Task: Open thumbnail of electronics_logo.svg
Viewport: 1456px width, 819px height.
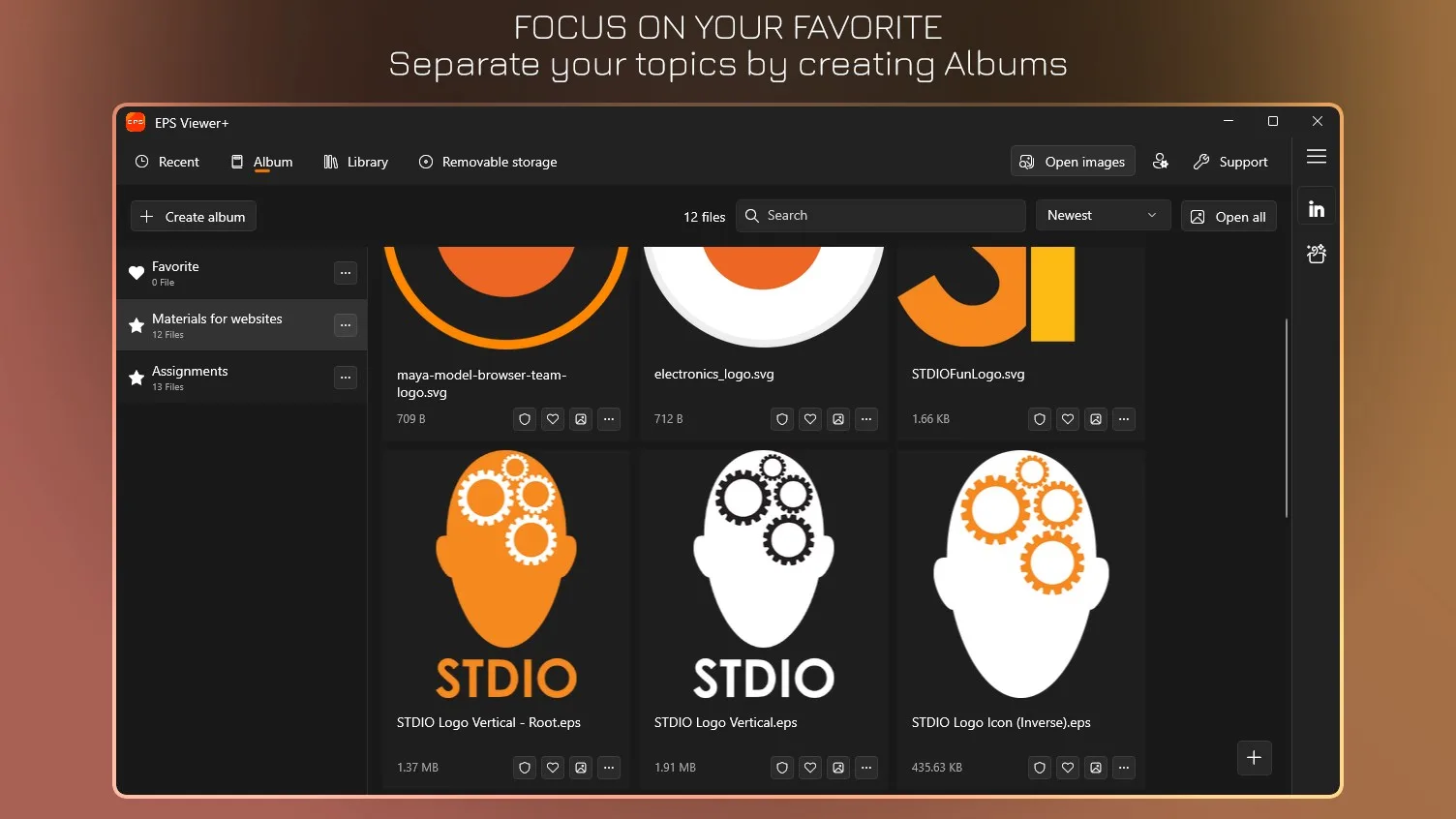Action: pyautogui.click(x=764, y=298)
